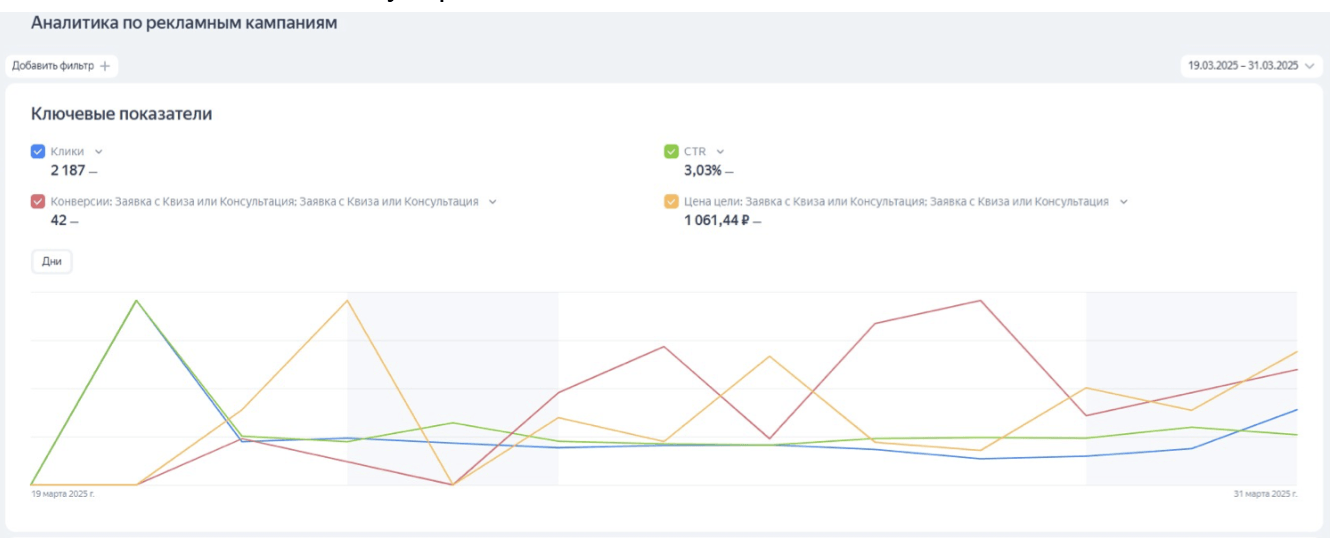This screenshot has width=1342, height=542.
Task: Disable the yellow Цена цели checkbox
Action: coord(671,201)
